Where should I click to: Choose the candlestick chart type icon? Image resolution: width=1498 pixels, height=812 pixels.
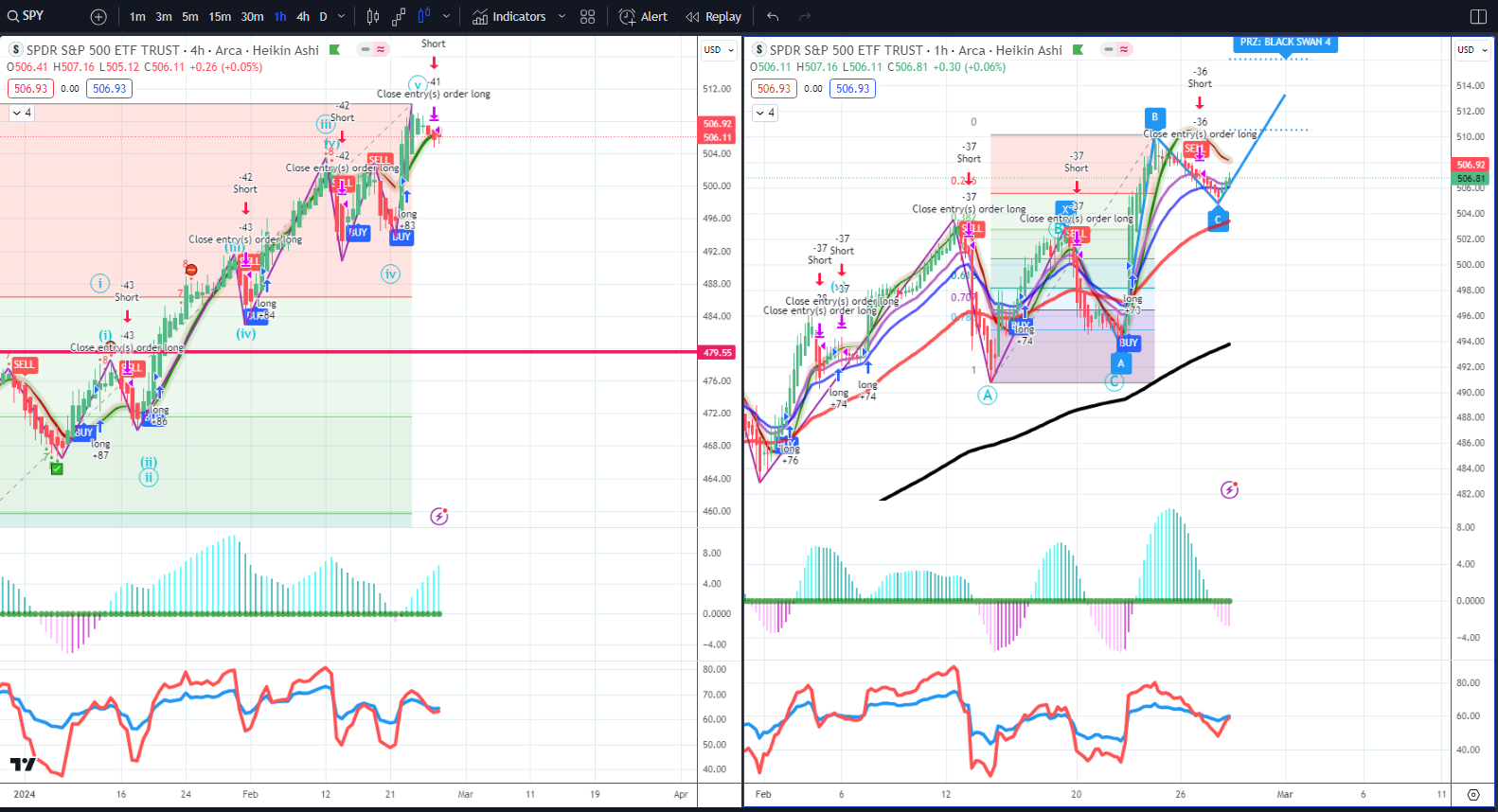click(373, 16)
